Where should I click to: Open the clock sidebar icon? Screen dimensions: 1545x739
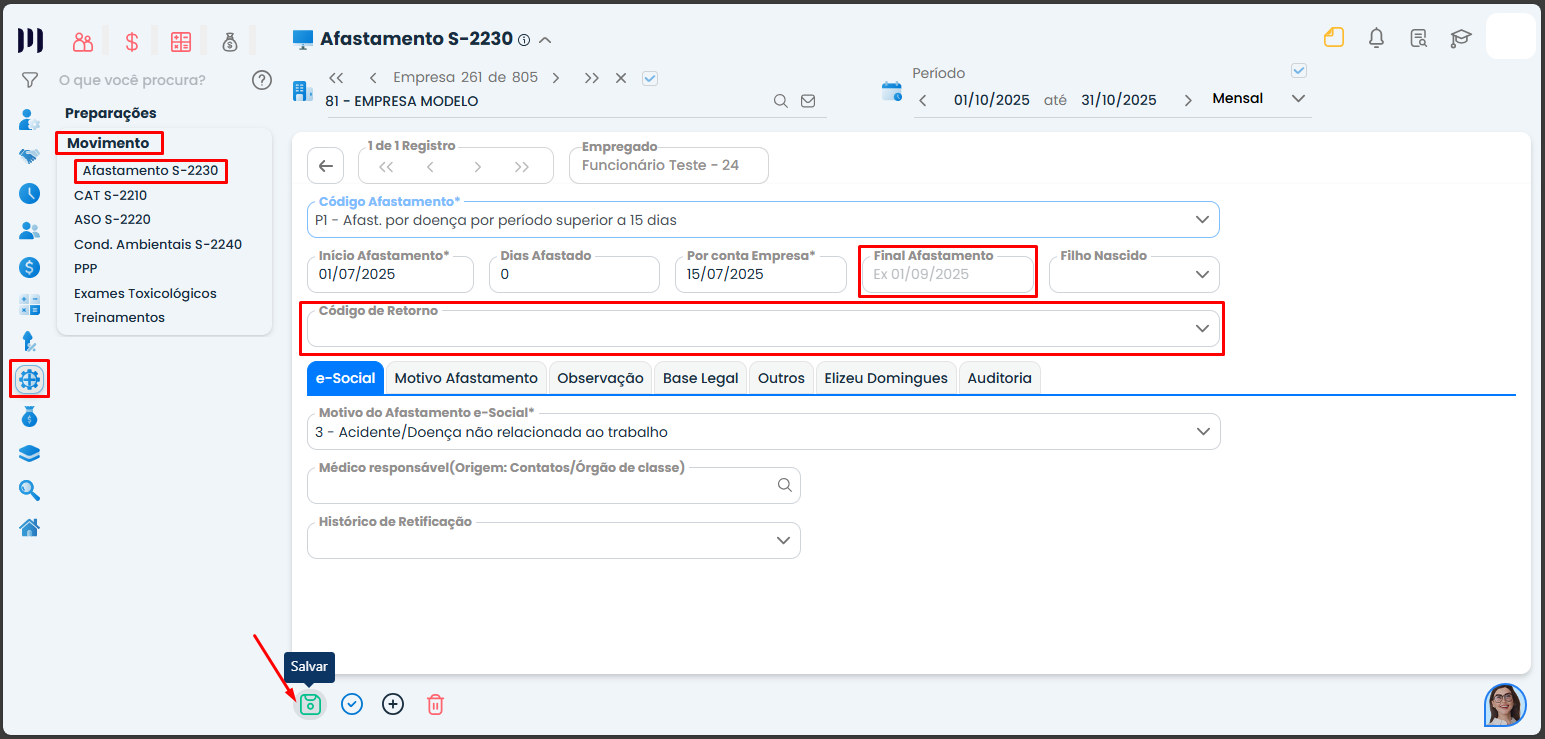click(30, 194)
